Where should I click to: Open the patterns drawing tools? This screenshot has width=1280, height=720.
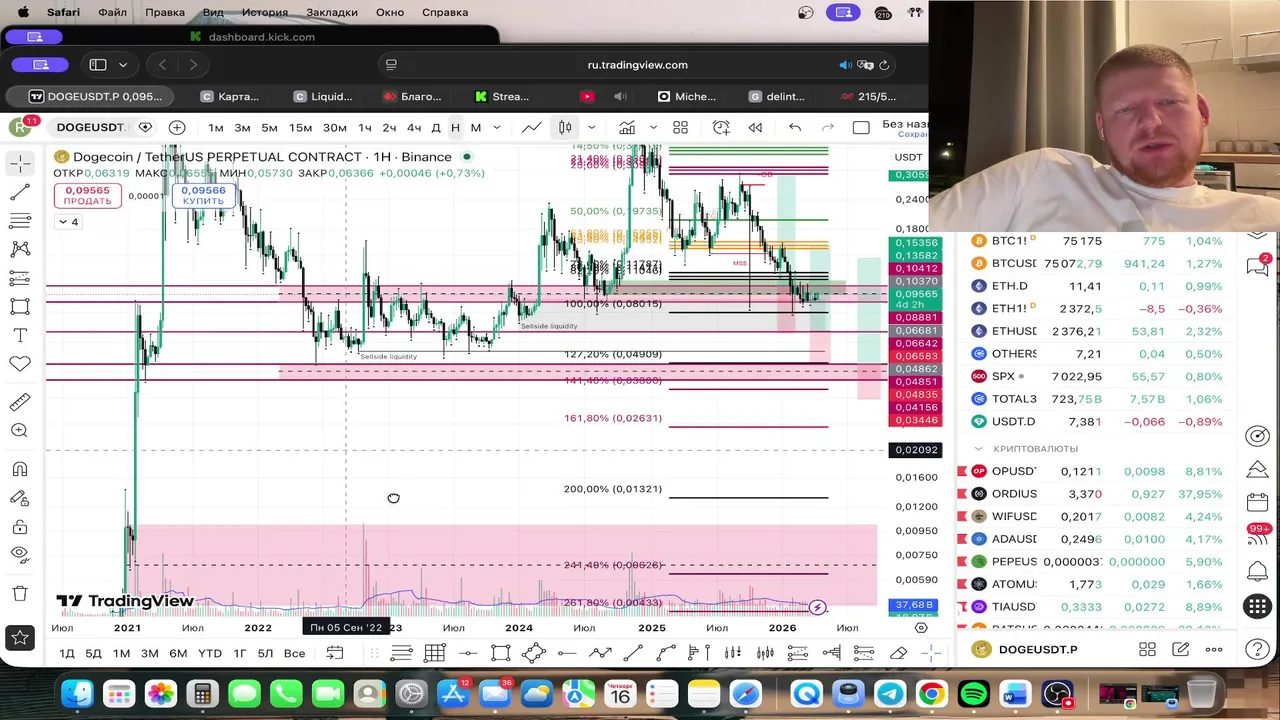pyautogui.click(x=20, y=250)
